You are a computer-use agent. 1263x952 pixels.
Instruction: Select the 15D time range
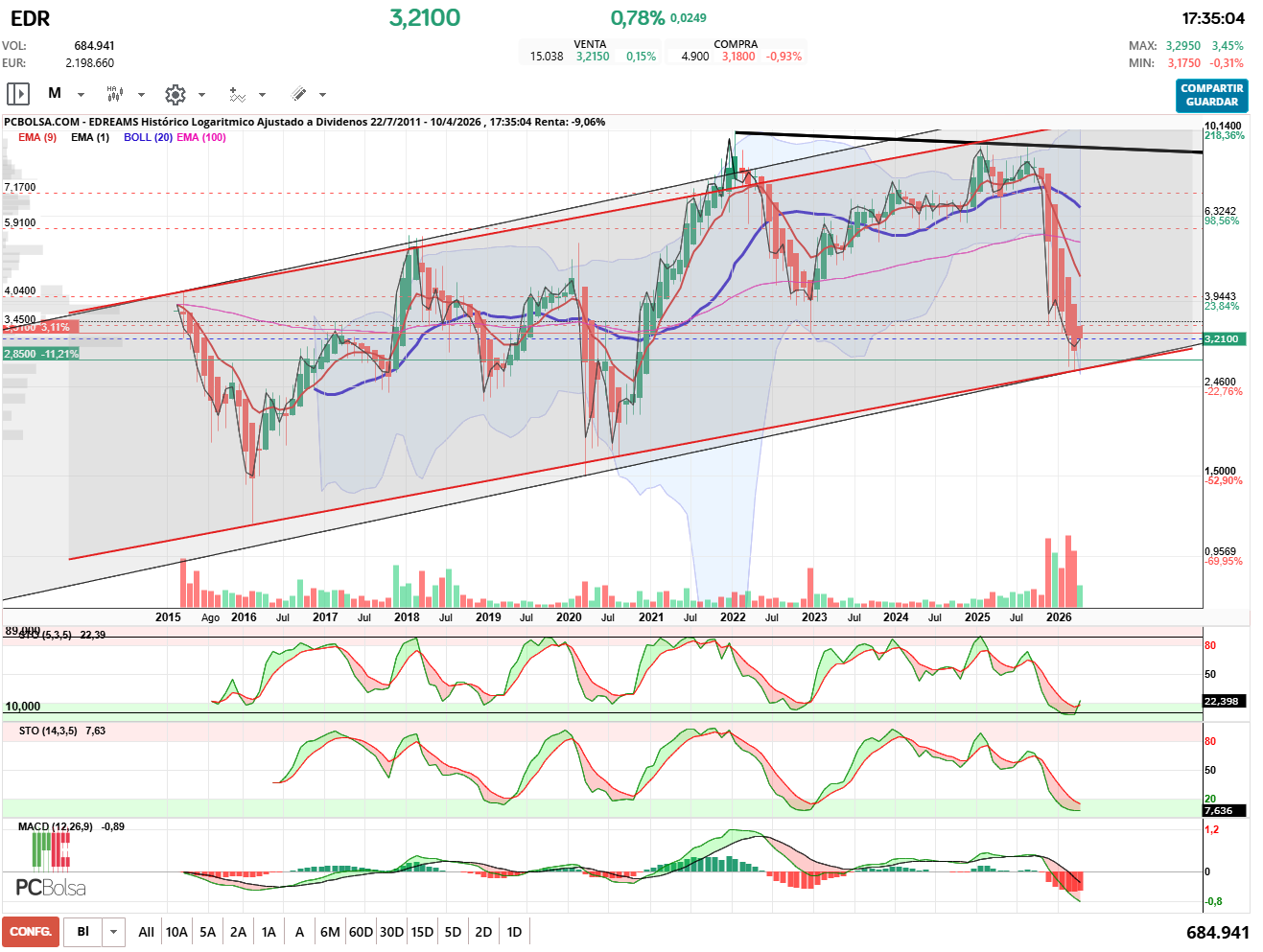click(x=422, y=932)
